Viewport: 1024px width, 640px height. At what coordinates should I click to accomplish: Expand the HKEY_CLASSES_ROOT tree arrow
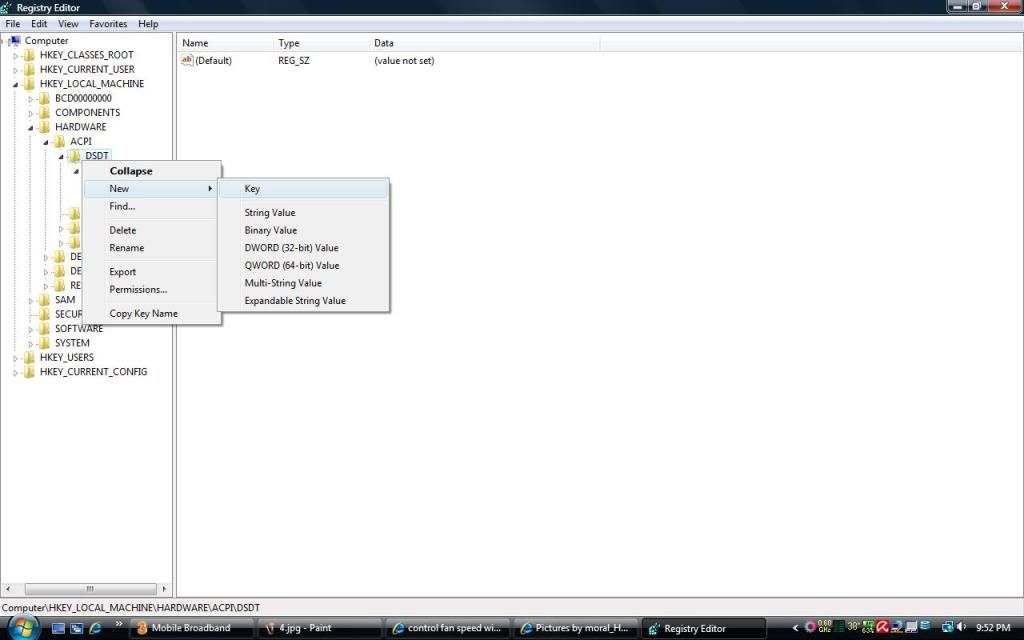pyautogui.click(x=15, y=56)
